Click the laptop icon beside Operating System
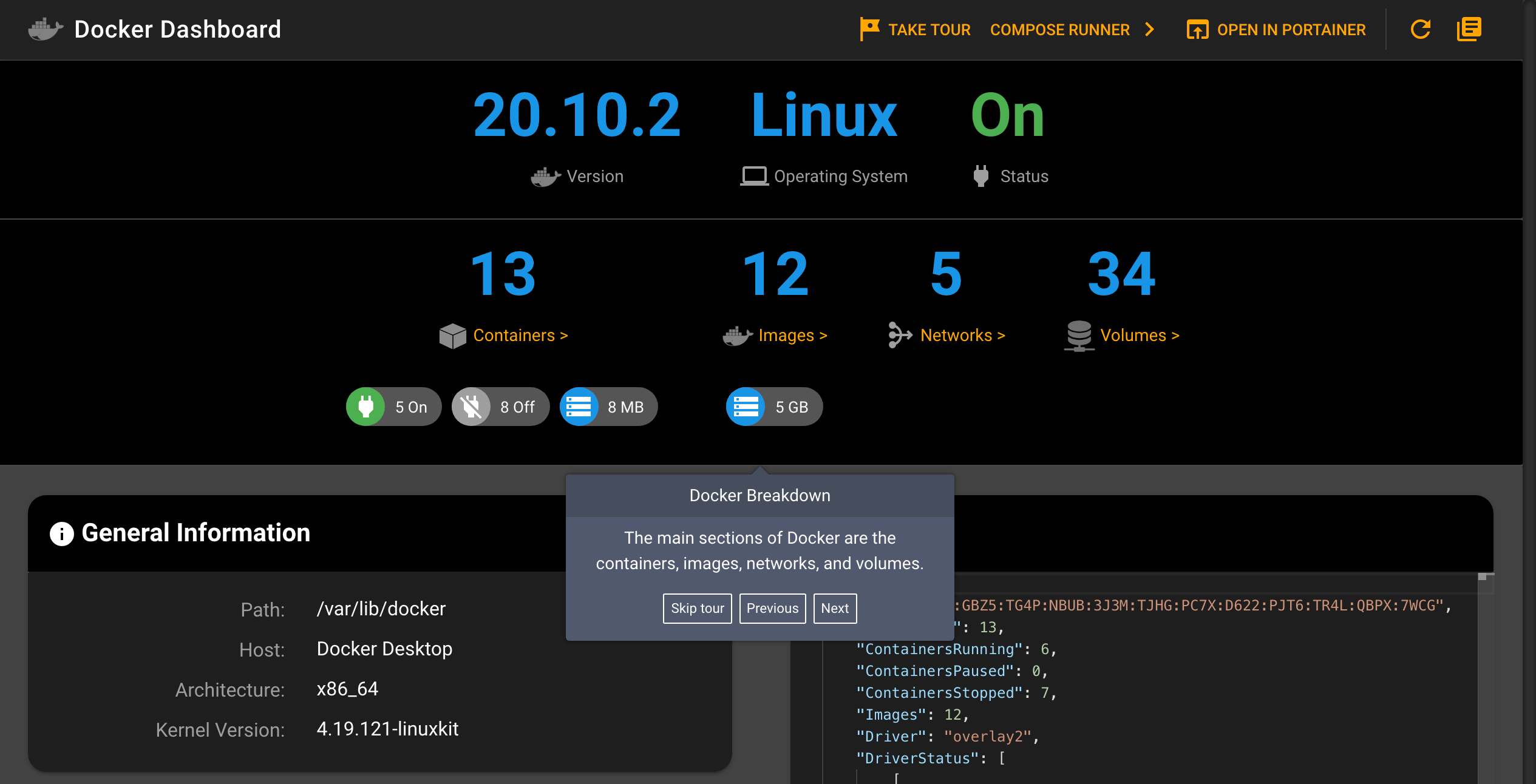Viewport: 1536px width, 784px height. click(754, 177)
